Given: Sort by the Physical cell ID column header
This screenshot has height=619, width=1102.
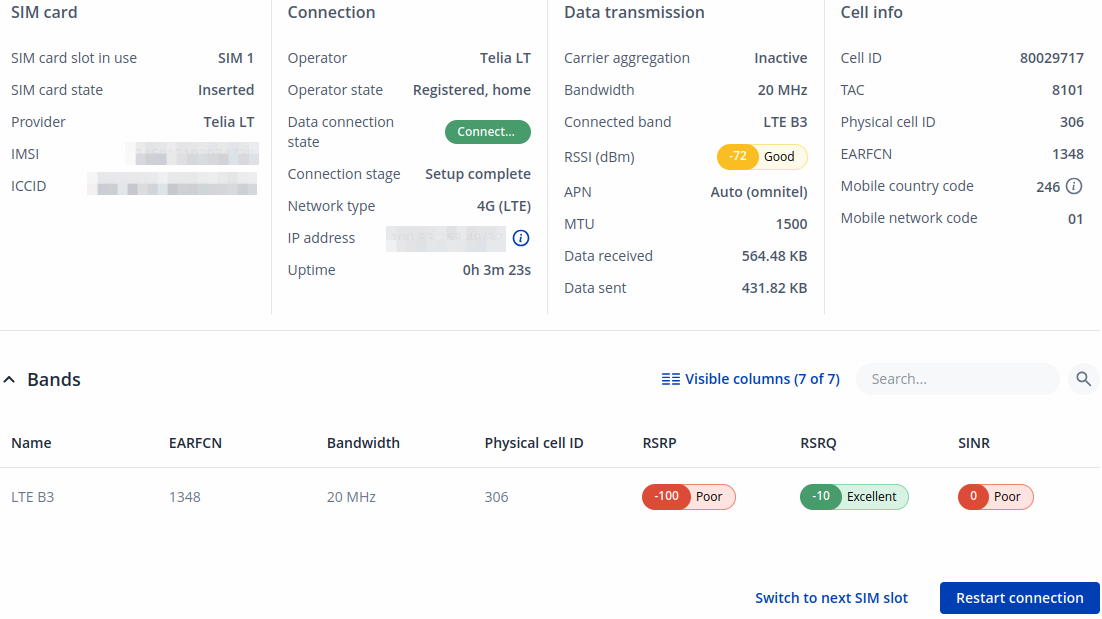Looking at the screenshot, I should (x=533, y=443).
